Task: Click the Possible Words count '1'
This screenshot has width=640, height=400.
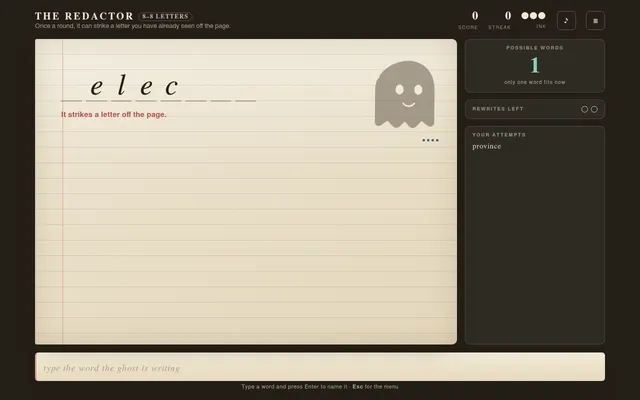Action: 535,65
